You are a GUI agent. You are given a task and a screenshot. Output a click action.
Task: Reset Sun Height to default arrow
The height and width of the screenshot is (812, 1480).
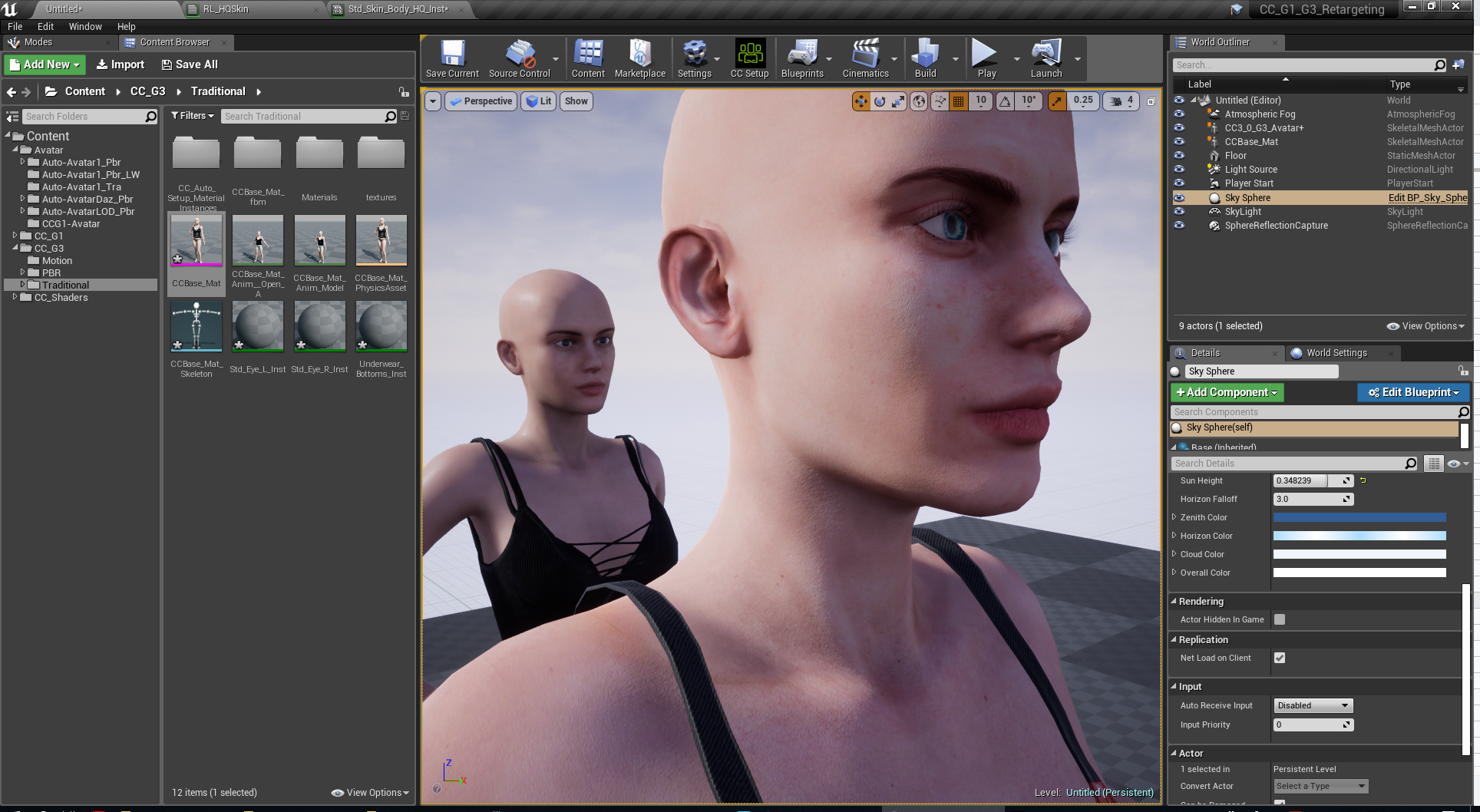(x=1363, y=480)
